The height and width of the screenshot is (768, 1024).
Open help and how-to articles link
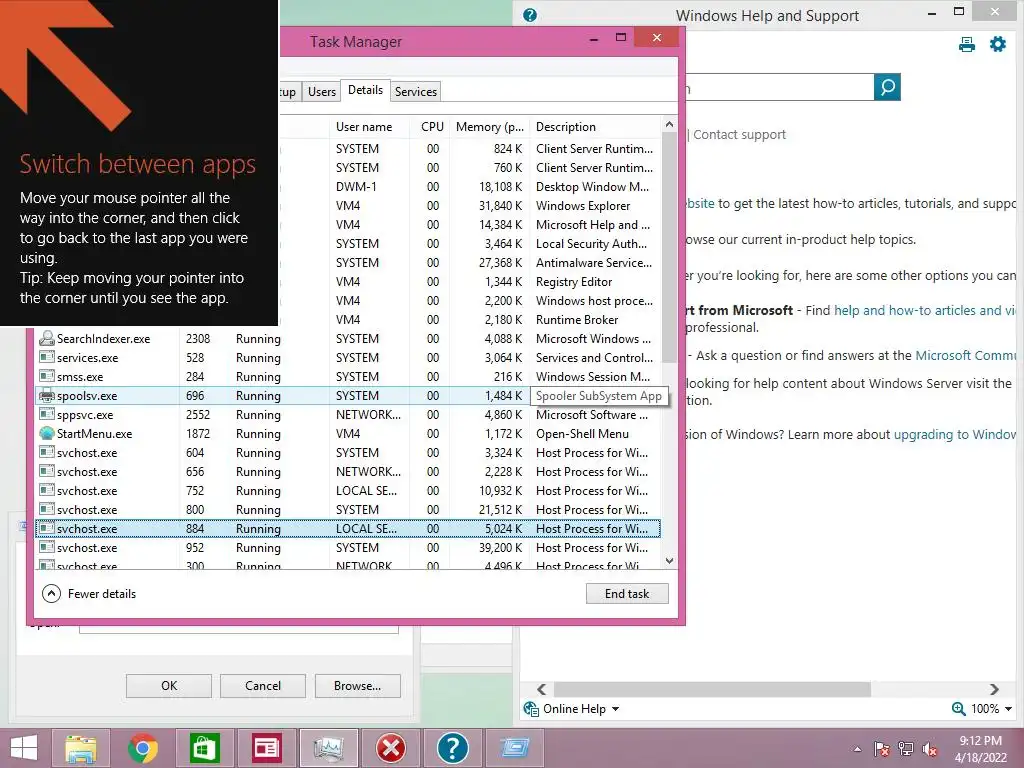click(925, 310)
